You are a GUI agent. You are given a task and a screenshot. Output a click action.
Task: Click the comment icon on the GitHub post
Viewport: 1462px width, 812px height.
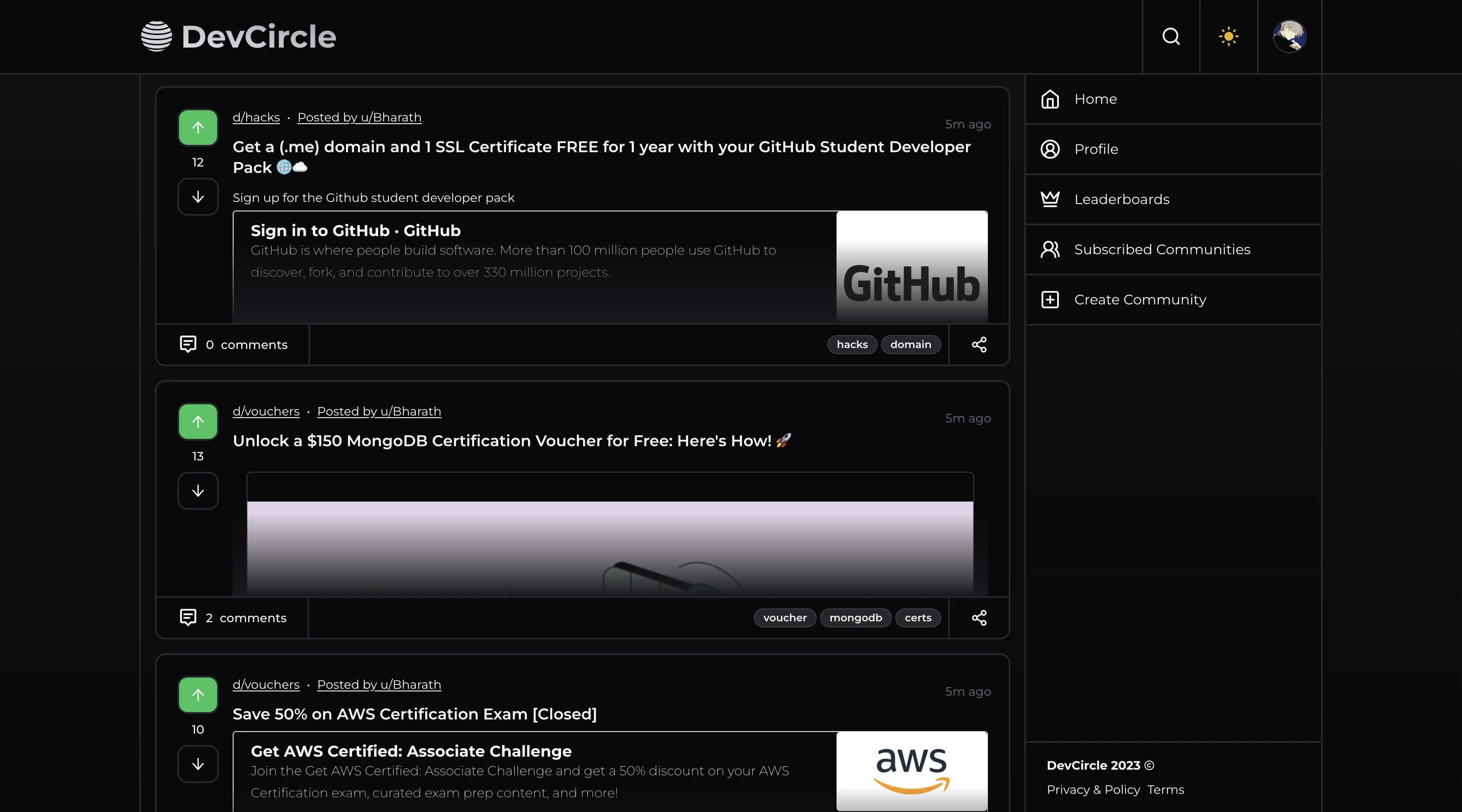(x=188, y=344)
